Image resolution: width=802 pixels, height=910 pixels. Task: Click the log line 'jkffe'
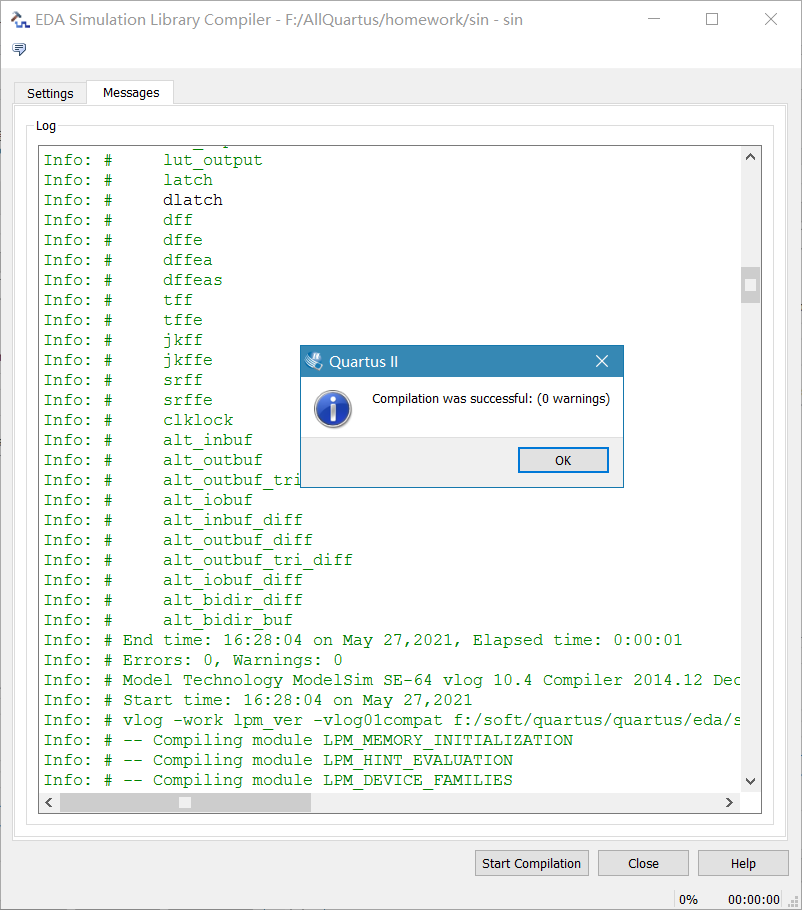tap(188, 360)
